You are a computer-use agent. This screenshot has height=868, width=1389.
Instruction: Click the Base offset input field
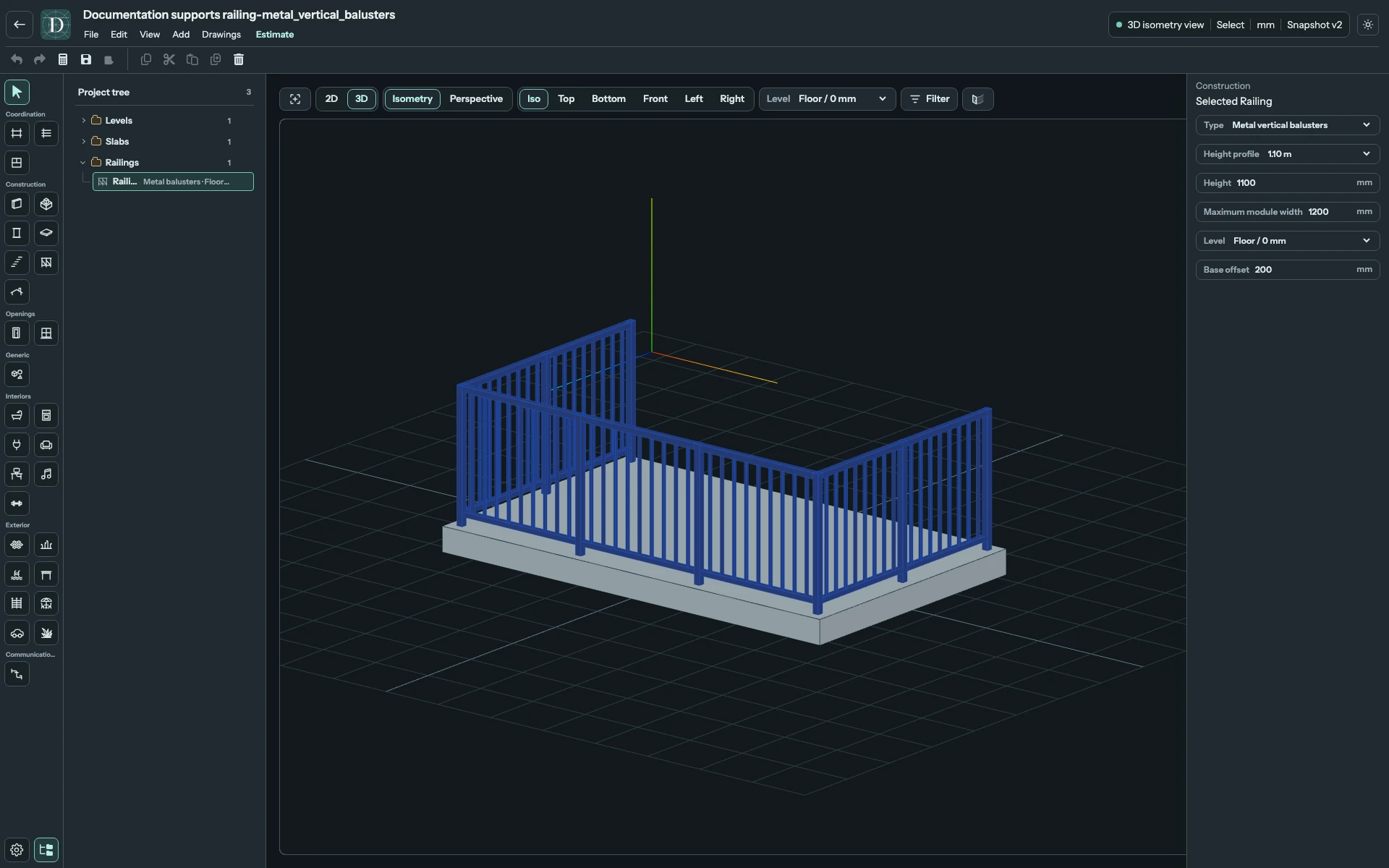click(1288, 270)
